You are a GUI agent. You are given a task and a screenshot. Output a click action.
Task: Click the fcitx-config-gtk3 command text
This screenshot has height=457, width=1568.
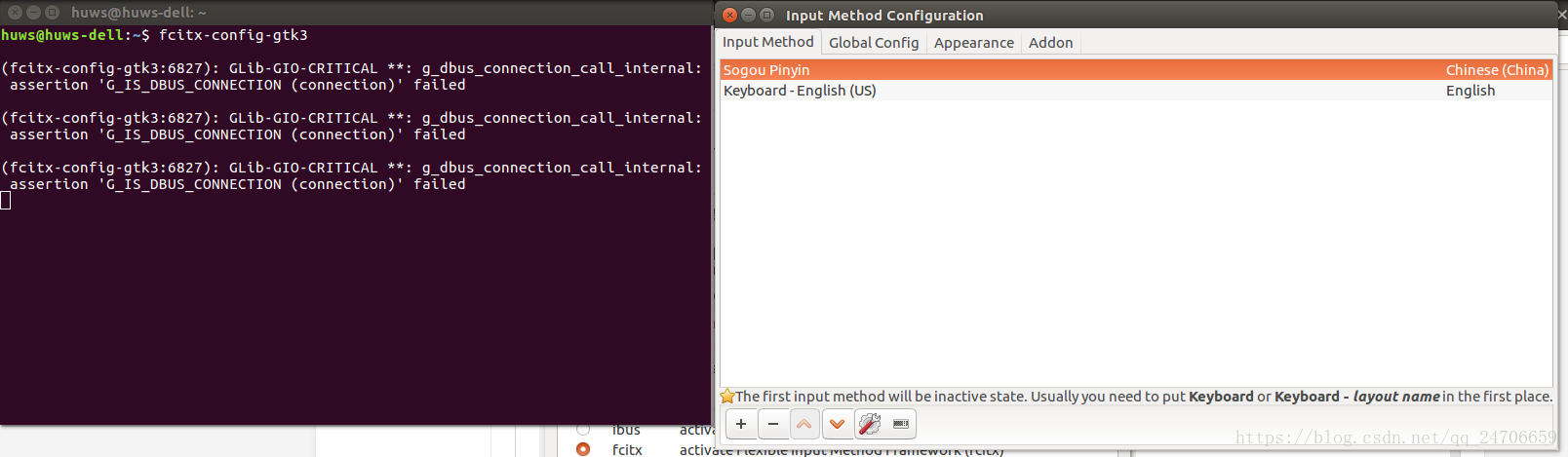[x=233, y=35]
